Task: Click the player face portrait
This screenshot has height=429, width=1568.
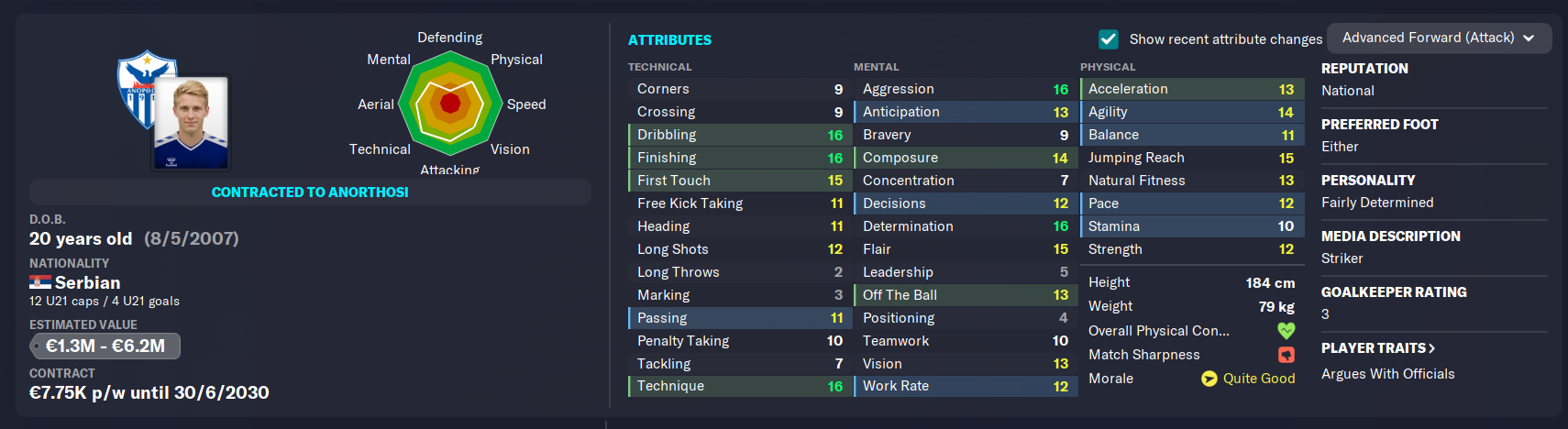Action: coord(191,123)
